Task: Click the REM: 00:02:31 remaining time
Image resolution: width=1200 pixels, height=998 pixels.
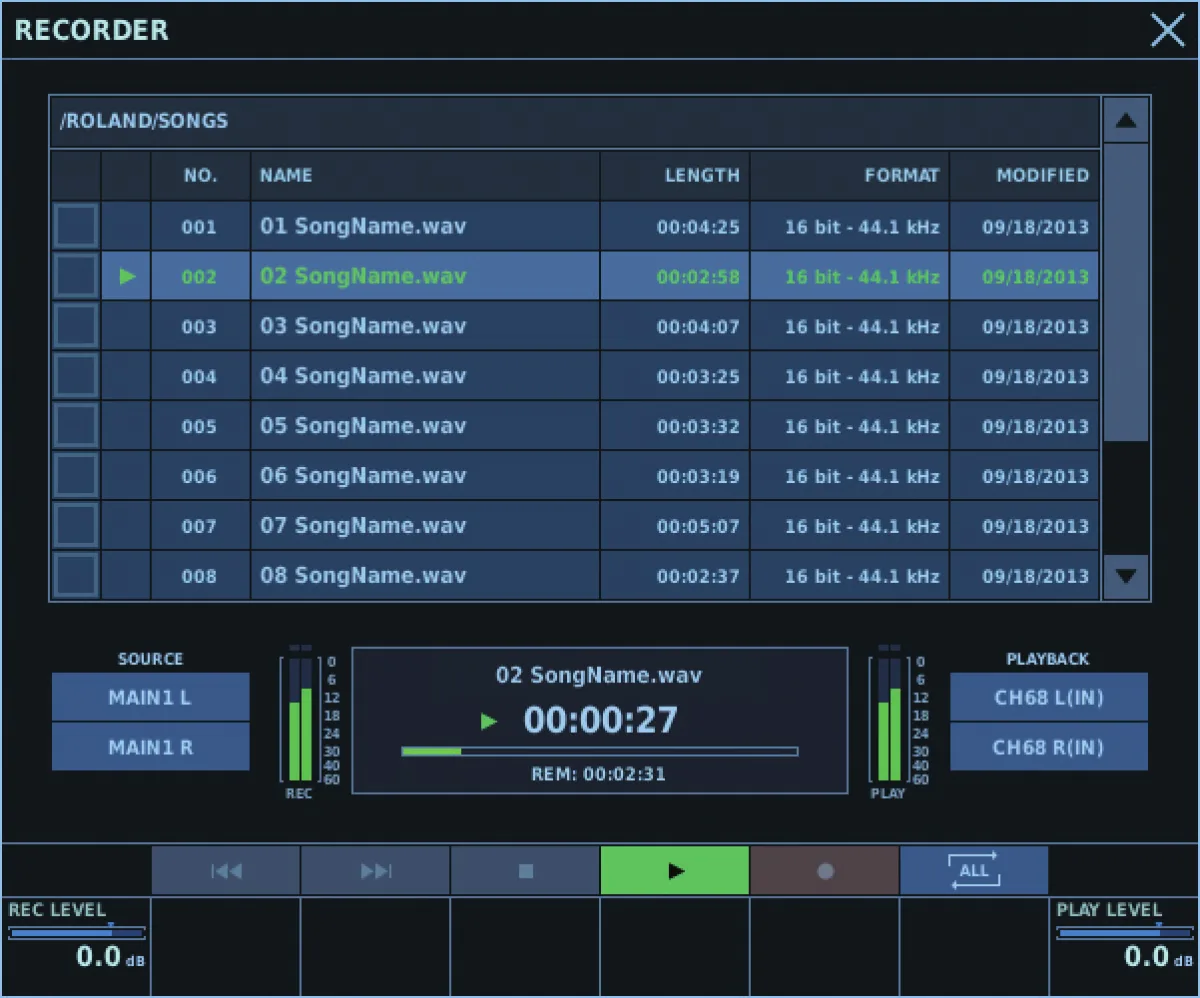Action: [599, 774]
